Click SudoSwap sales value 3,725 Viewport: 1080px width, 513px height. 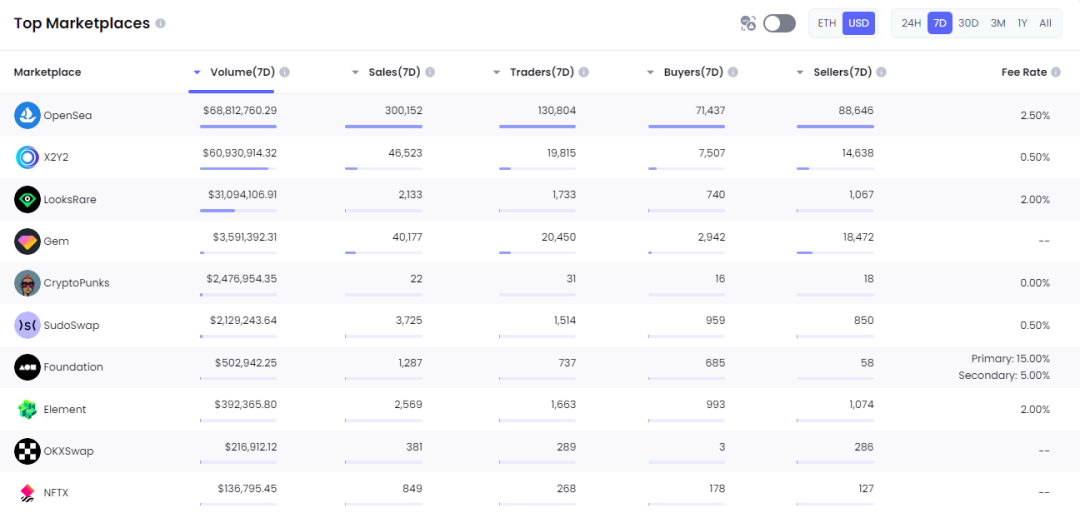pyautogui.click(x=409, y=320)
